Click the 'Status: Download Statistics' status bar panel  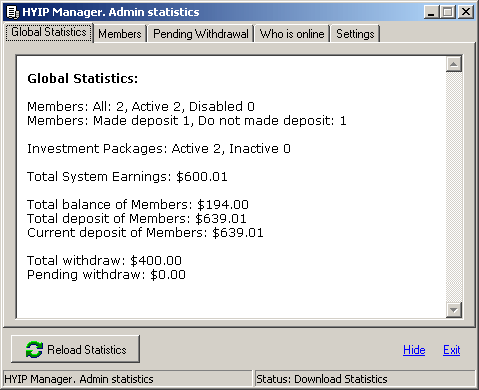click(365, 379)
